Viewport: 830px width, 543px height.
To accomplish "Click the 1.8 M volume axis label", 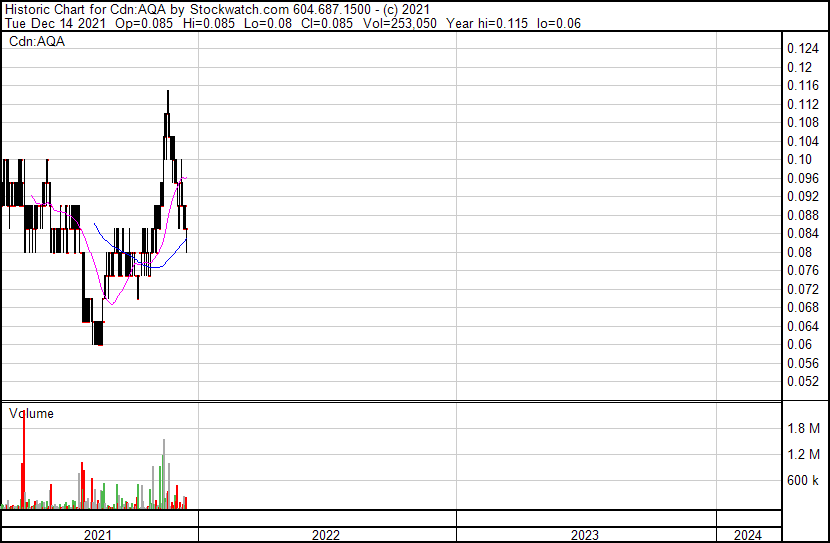I will [x=803, y=429].
